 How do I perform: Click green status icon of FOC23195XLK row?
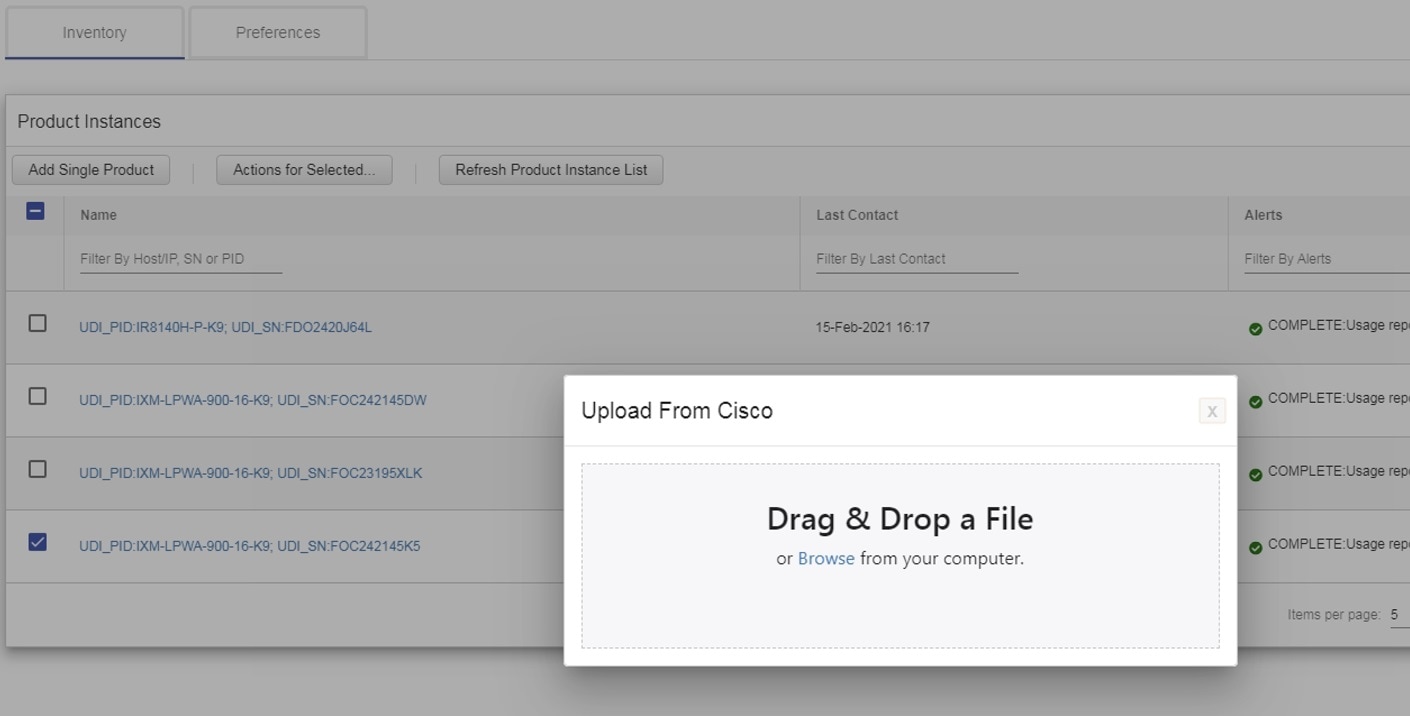[x=1255, y=475]
